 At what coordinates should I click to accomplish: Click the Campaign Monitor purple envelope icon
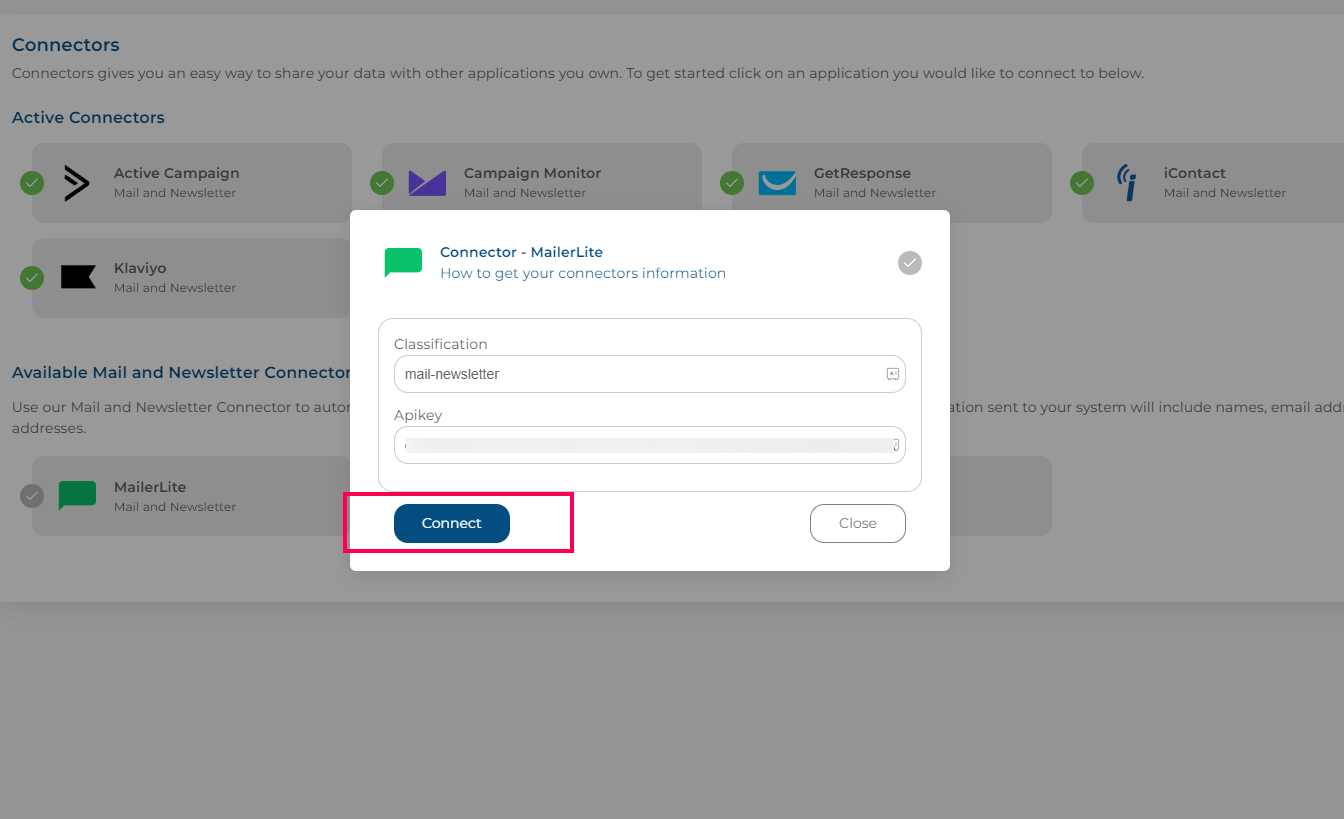(427, 183)
